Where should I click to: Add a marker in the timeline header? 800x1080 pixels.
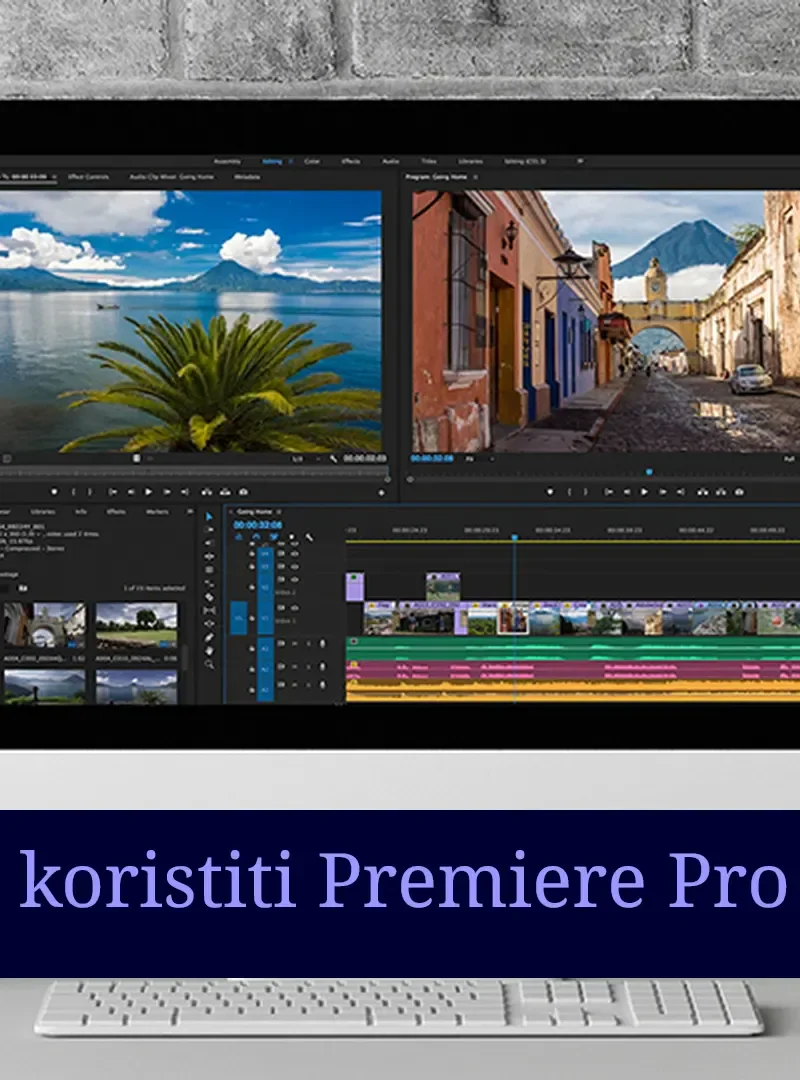click(x=291, y=537)
